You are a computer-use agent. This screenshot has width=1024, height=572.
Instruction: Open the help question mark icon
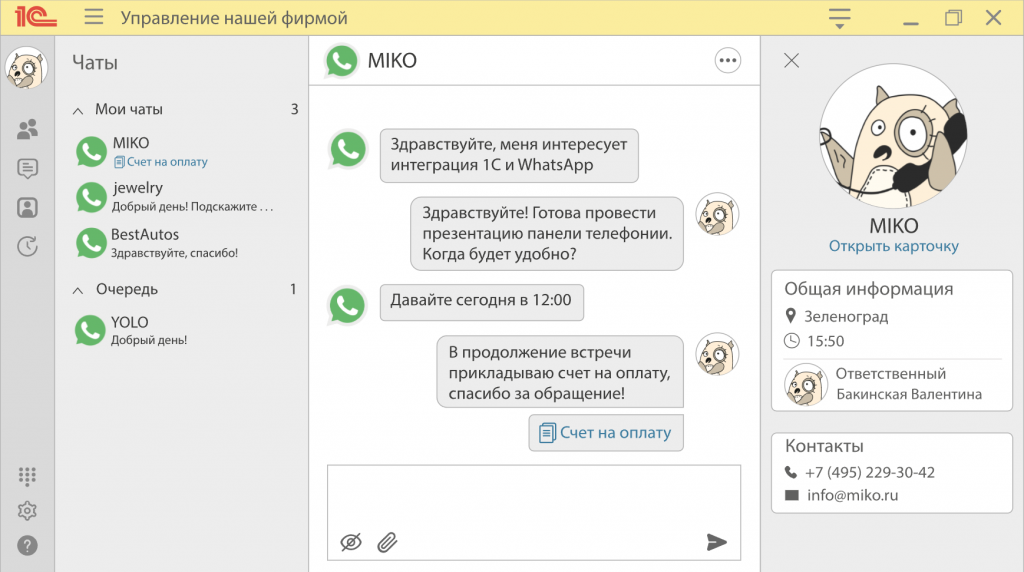click(27, 545)
